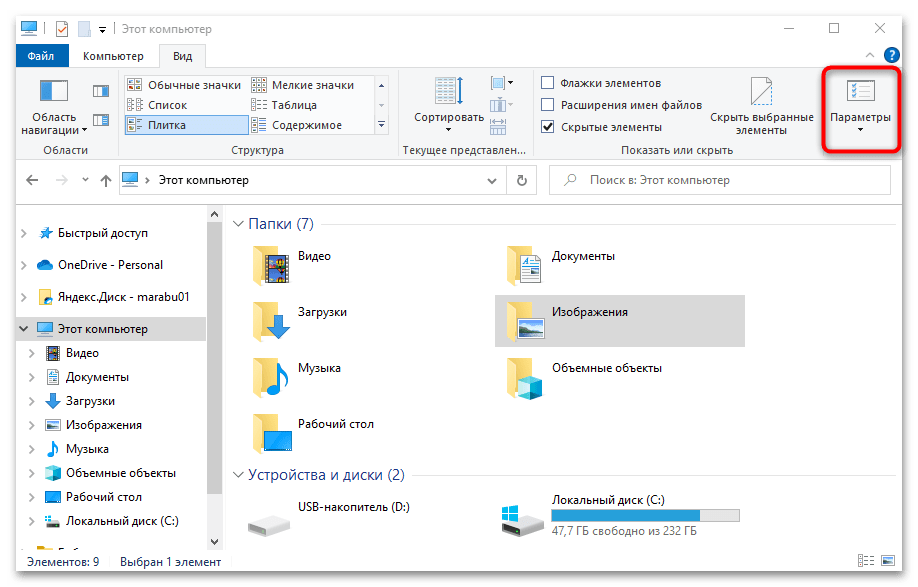Click Область навигации pane icon
This screenshot has height=587, width=918.
coord(53,92)
